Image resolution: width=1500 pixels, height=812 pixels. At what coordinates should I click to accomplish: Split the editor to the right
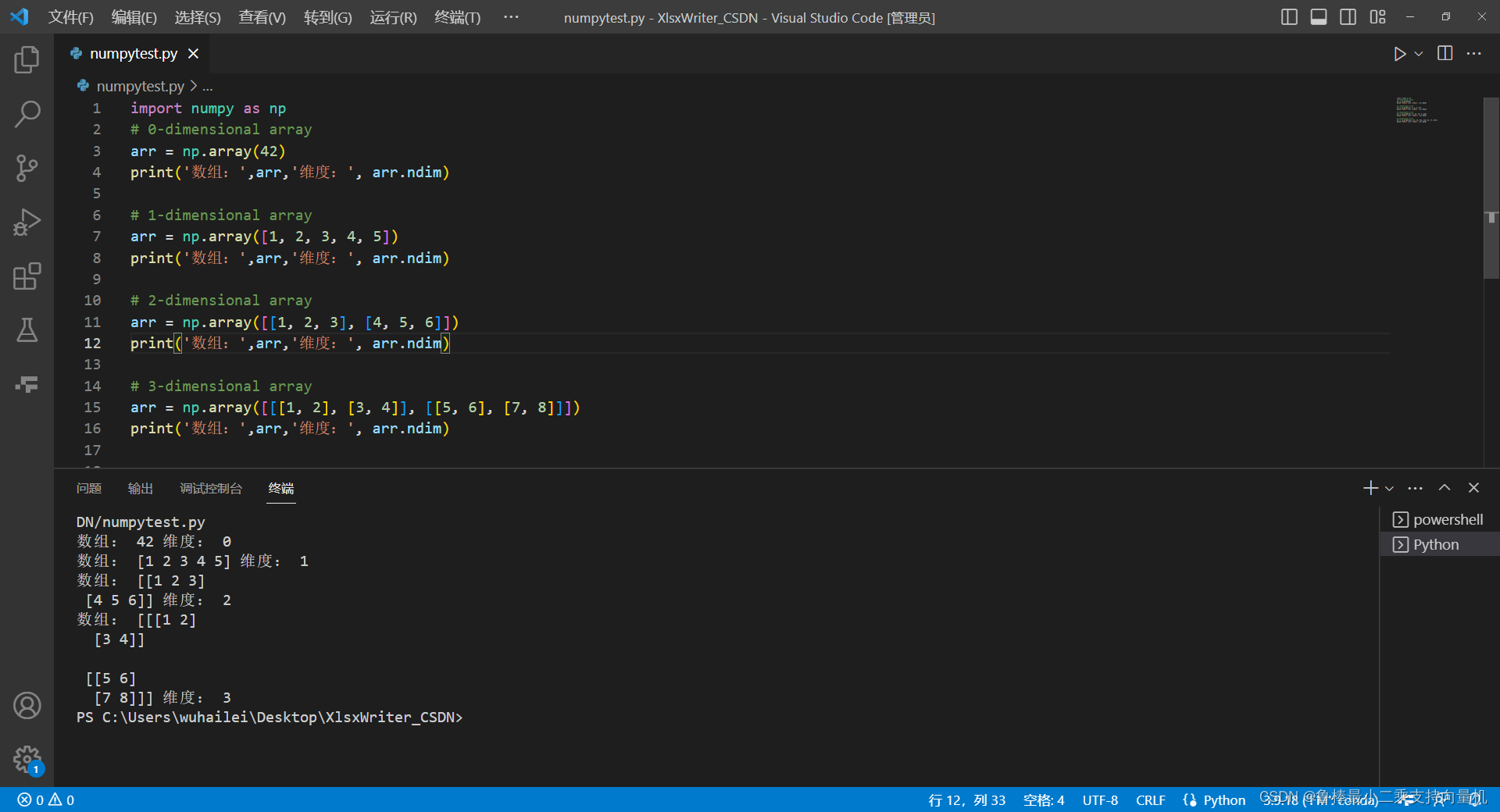(x=1445, y=54)
